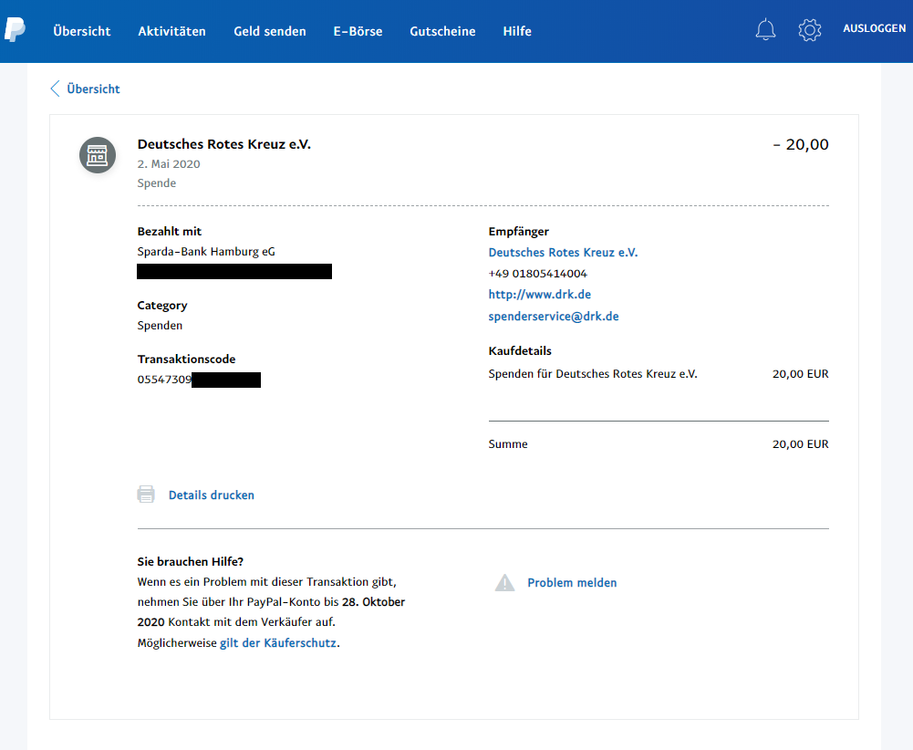Click the merchant storefront icon
The width and height of the screenshot is (913, 750).
coord(98,155)
